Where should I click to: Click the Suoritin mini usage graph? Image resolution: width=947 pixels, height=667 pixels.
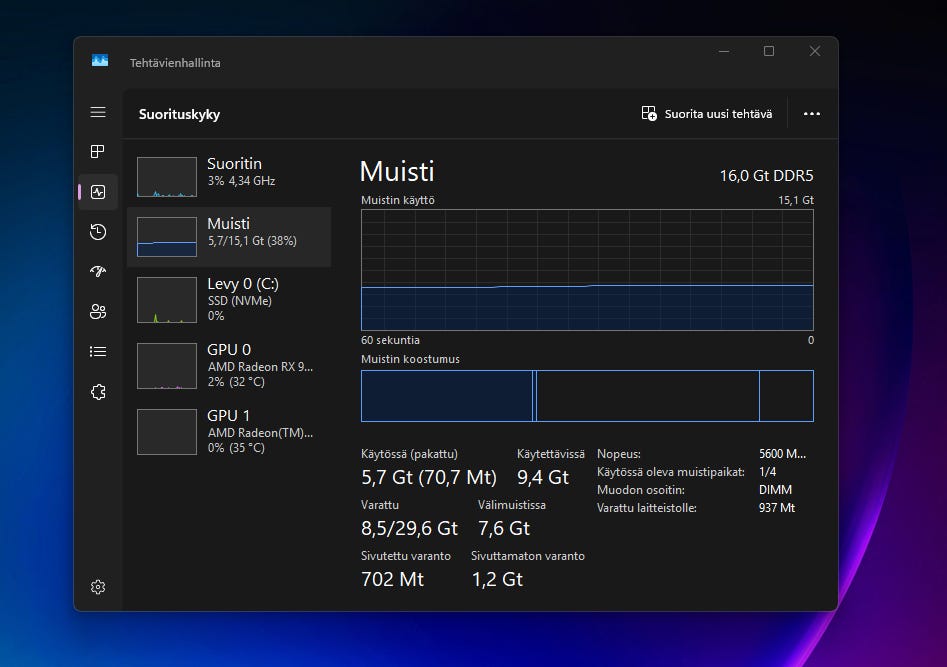click(167, 177)
